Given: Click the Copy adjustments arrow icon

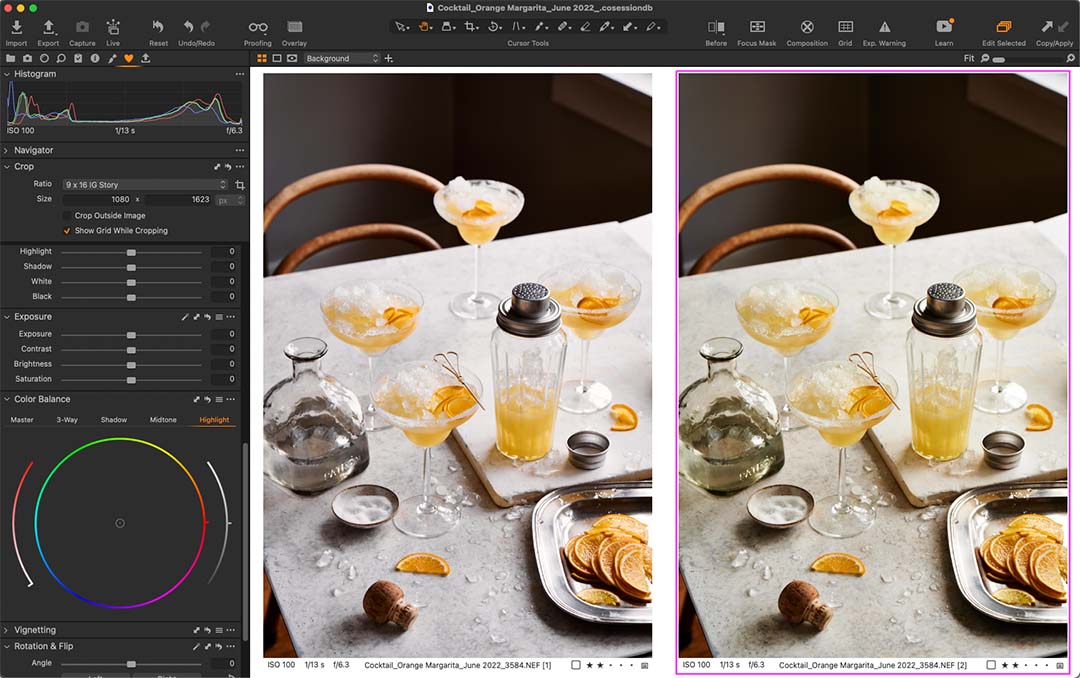Looking at the screenshot, I should tap(1047, 26).
